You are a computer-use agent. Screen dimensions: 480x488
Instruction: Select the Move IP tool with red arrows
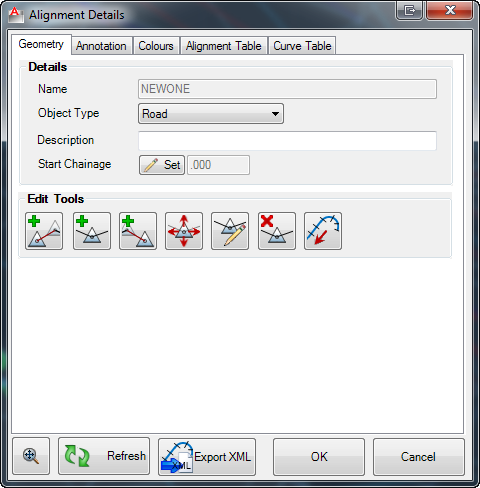pos(184,231)
